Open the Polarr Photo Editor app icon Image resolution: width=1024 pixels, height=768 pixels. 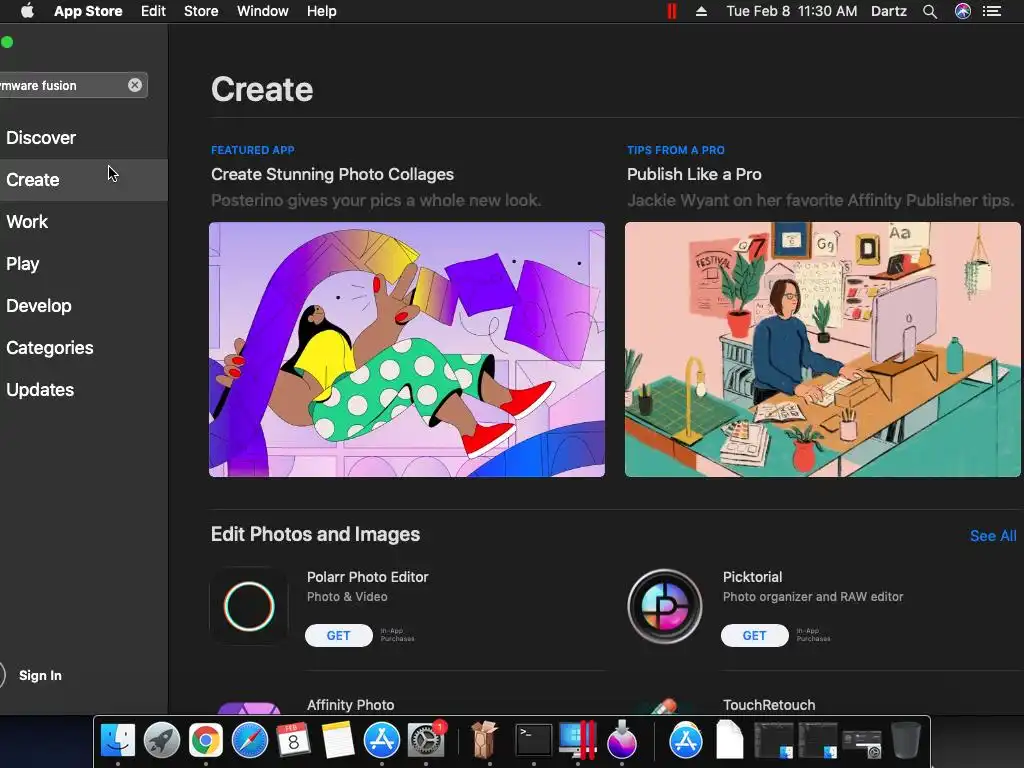coord(249,607)
